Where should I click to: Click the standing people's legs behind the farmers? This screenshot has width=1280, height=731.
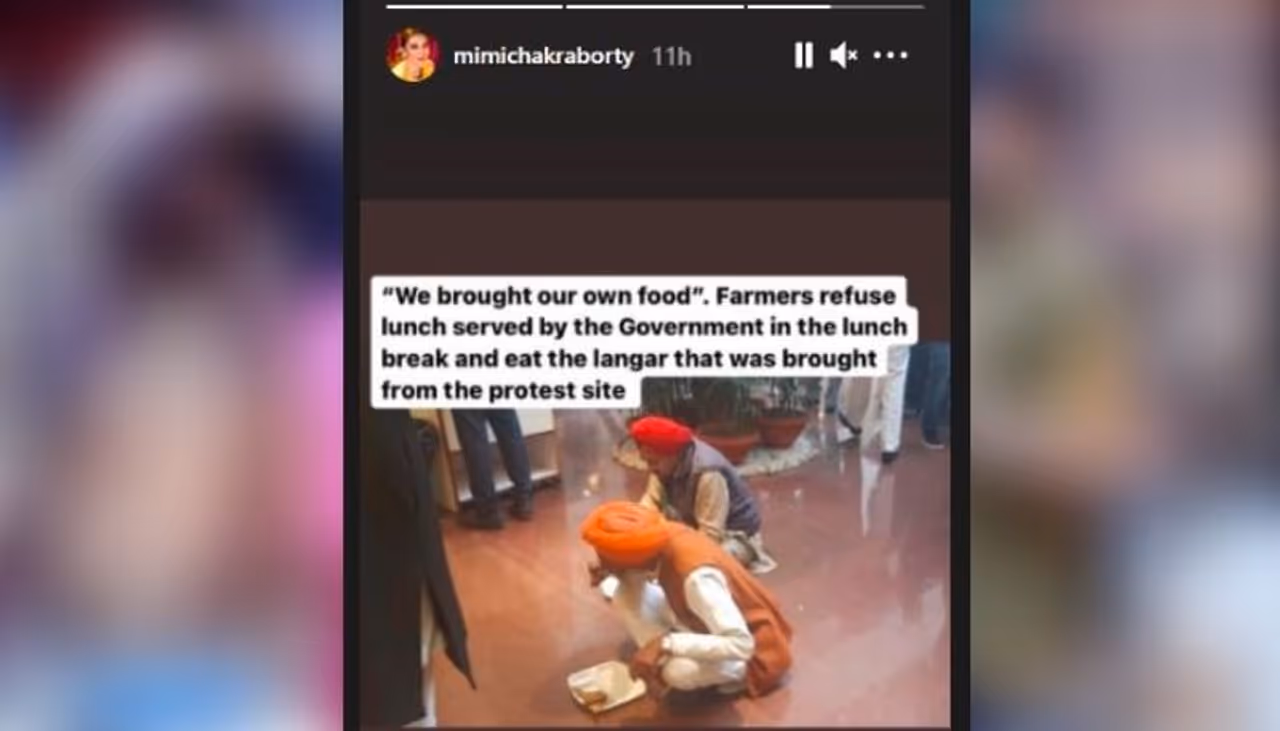[495, 465]
